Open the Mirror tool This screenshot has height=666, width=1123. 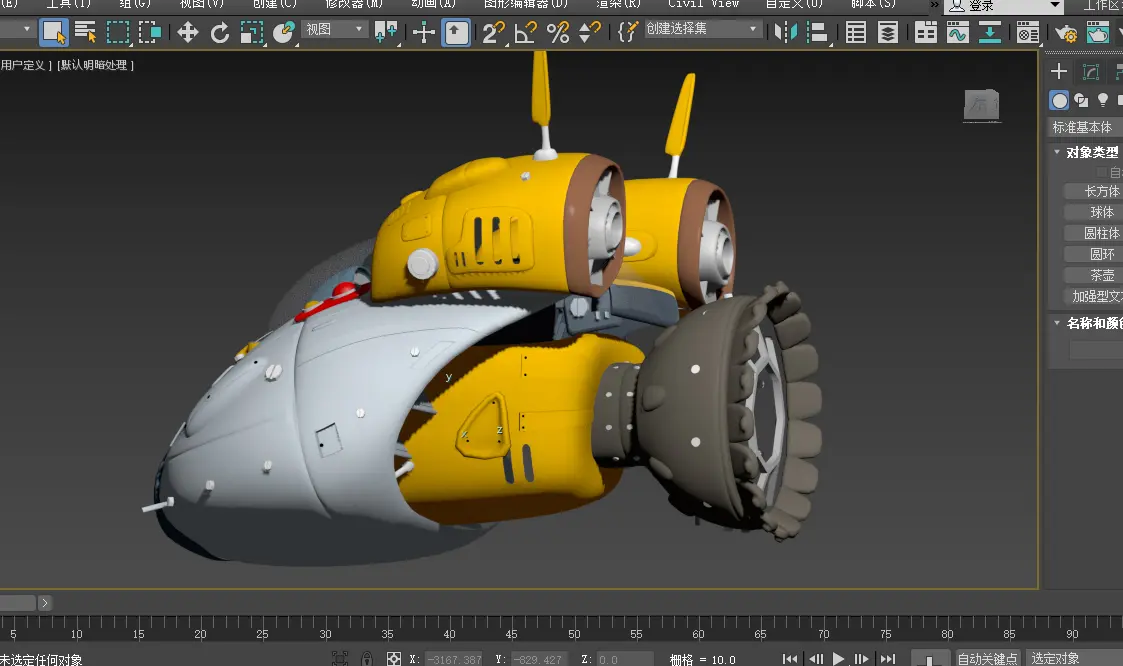point(787,32)
